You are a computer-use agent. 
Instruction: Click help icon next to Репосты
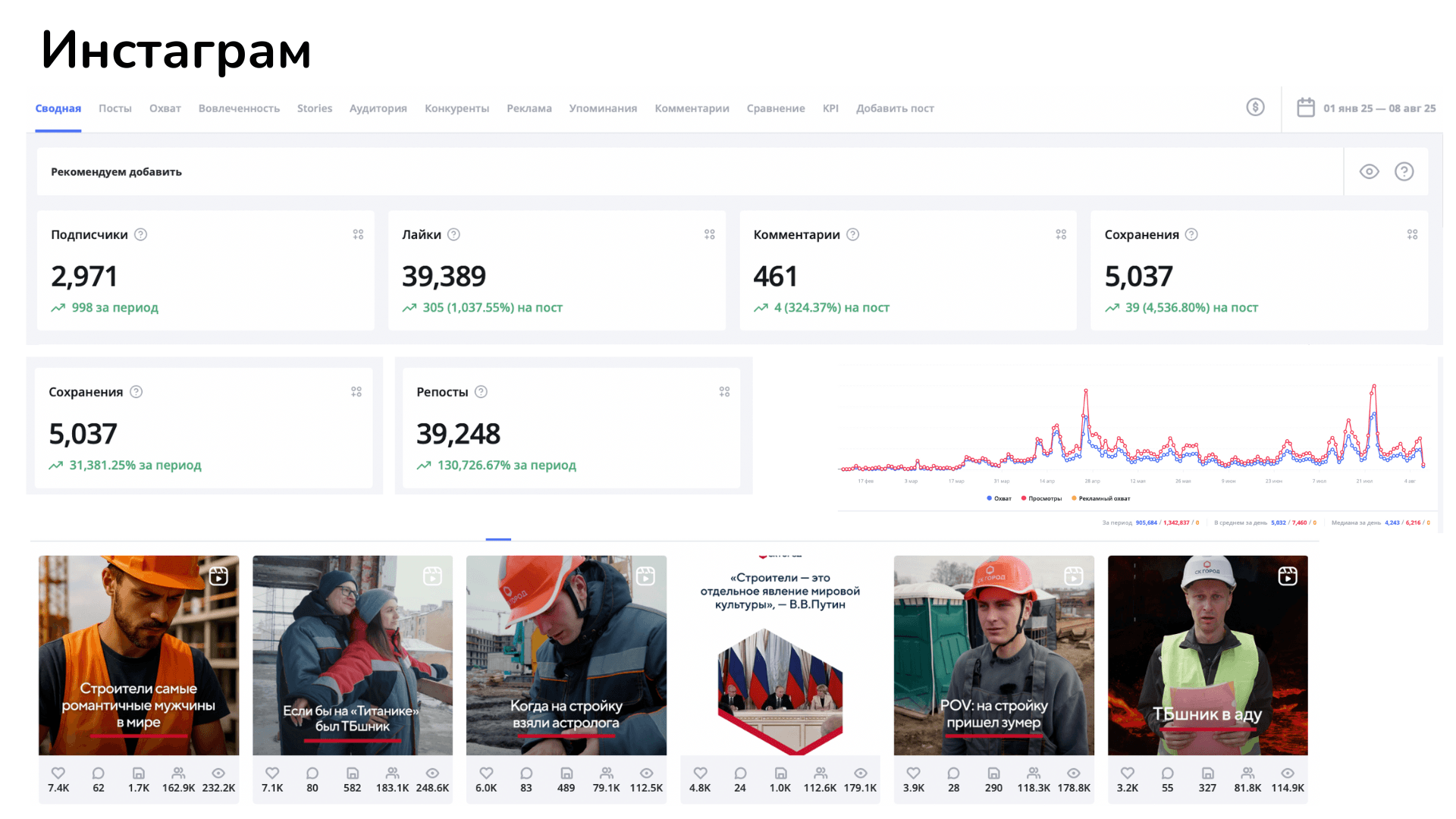(x=481, y=392)
